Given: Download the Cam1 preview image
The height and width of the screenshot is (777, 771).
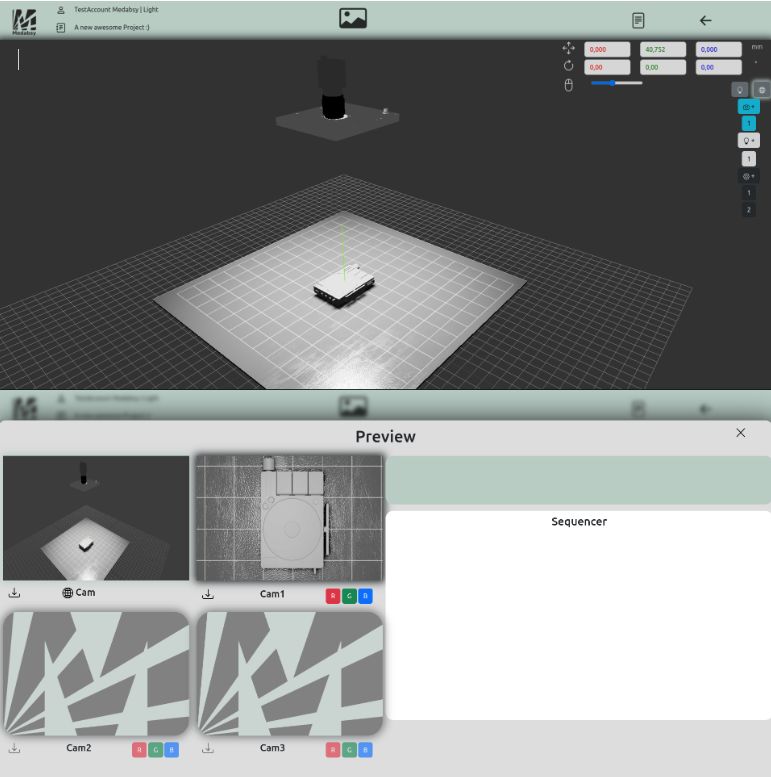Looking at the screenshot, I should 208,594.
